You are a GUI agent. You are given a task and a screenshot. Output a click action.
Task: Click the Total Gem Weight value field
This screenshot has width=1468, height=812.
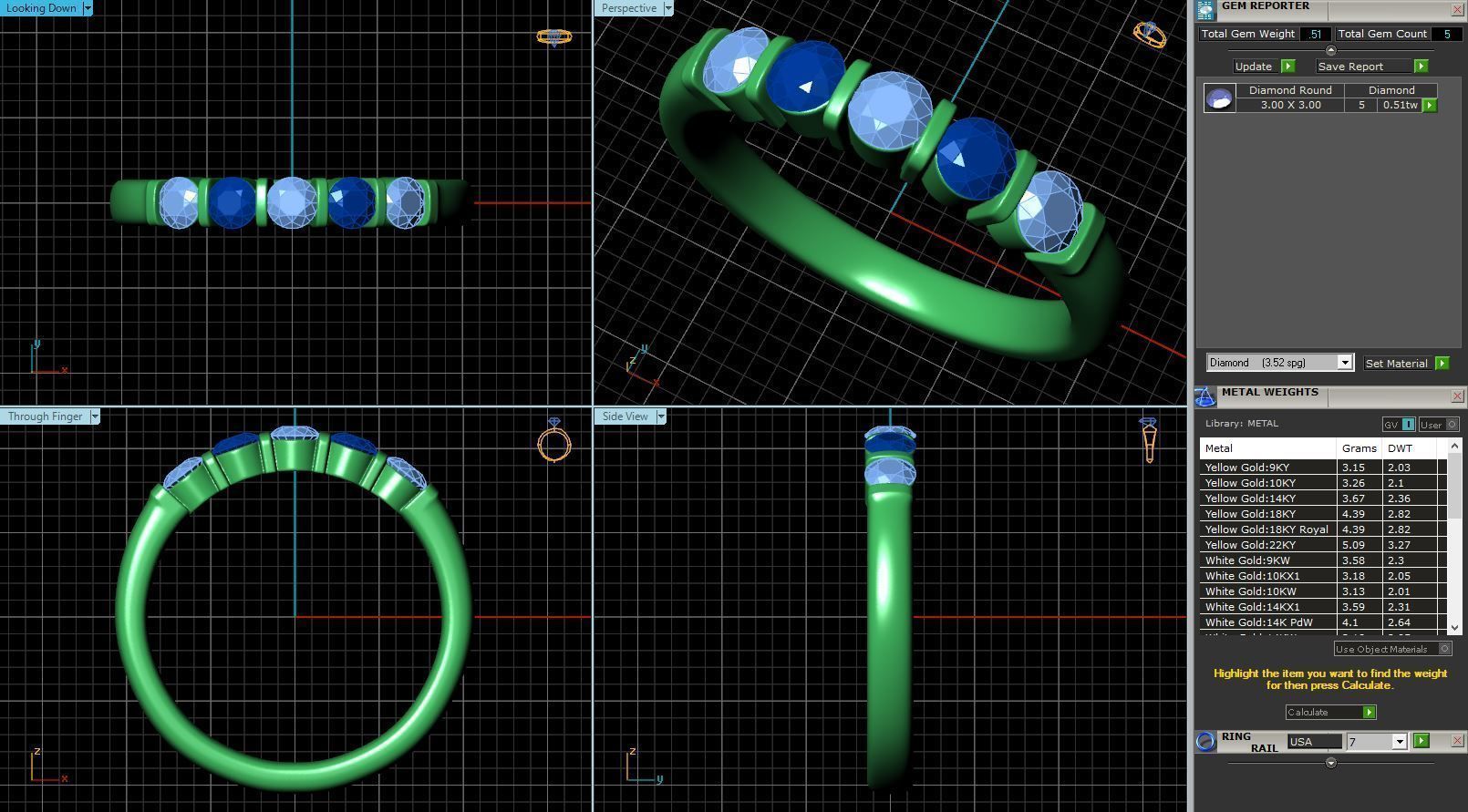(x=1315, y=34)
